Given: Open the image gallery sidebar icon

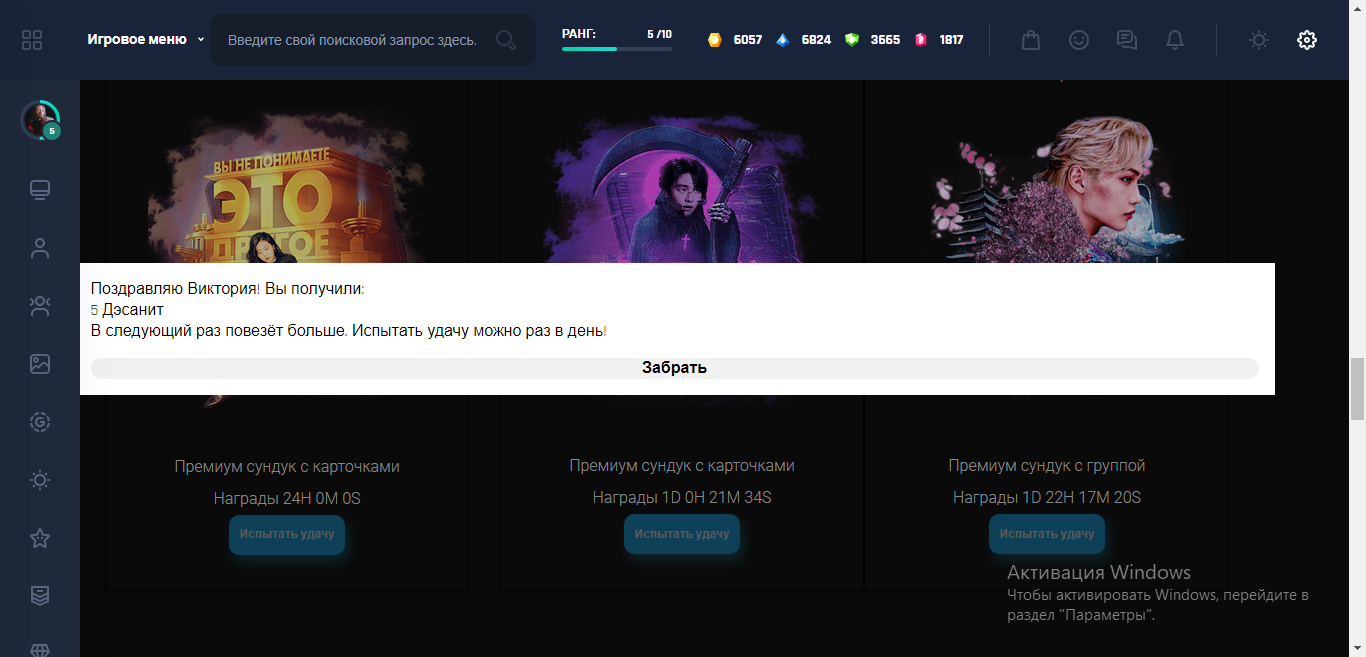Looking at the screenshot, I should click(40, 364).
